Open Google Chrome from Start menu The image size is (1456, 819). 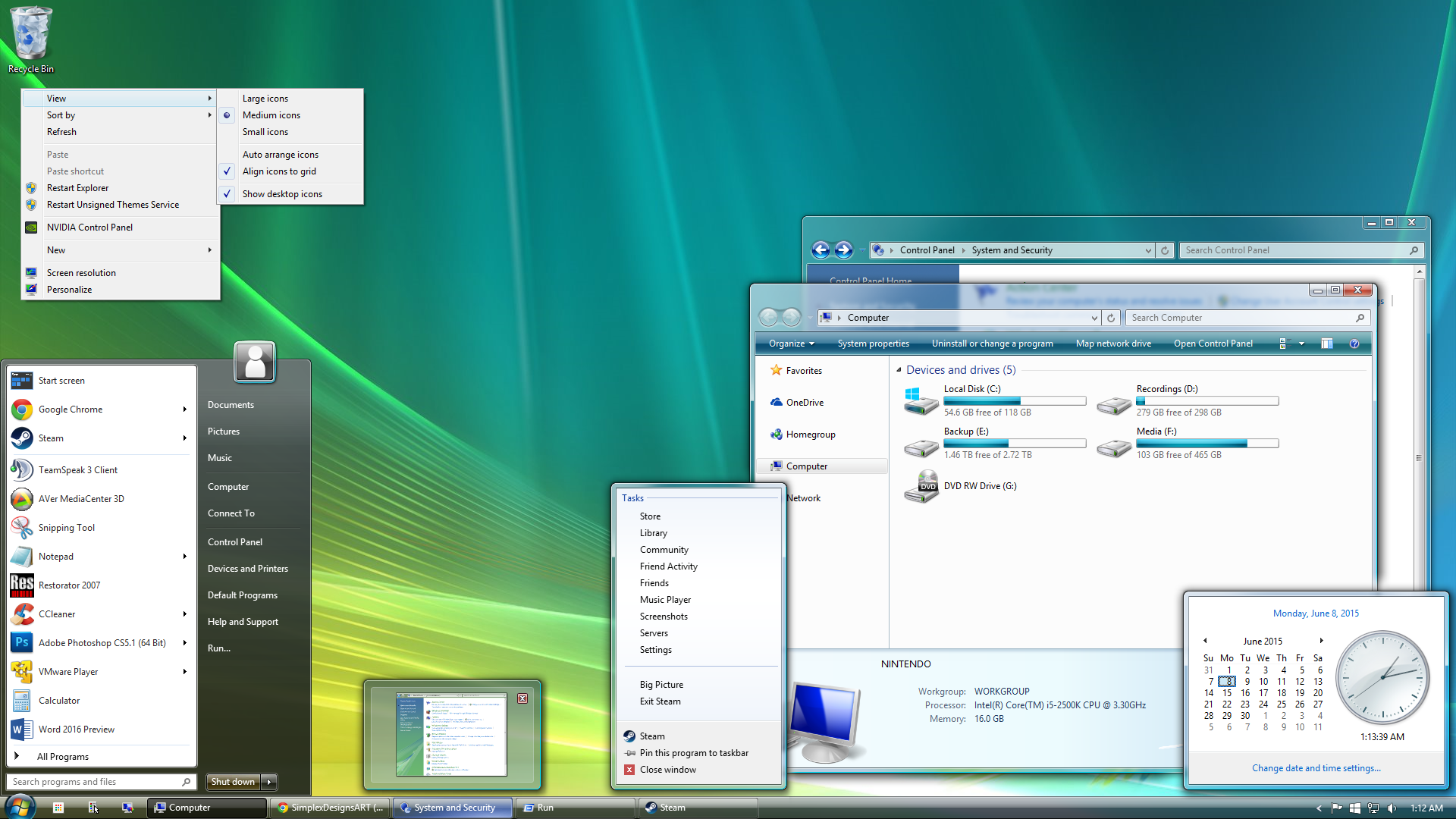coord(70,409)
